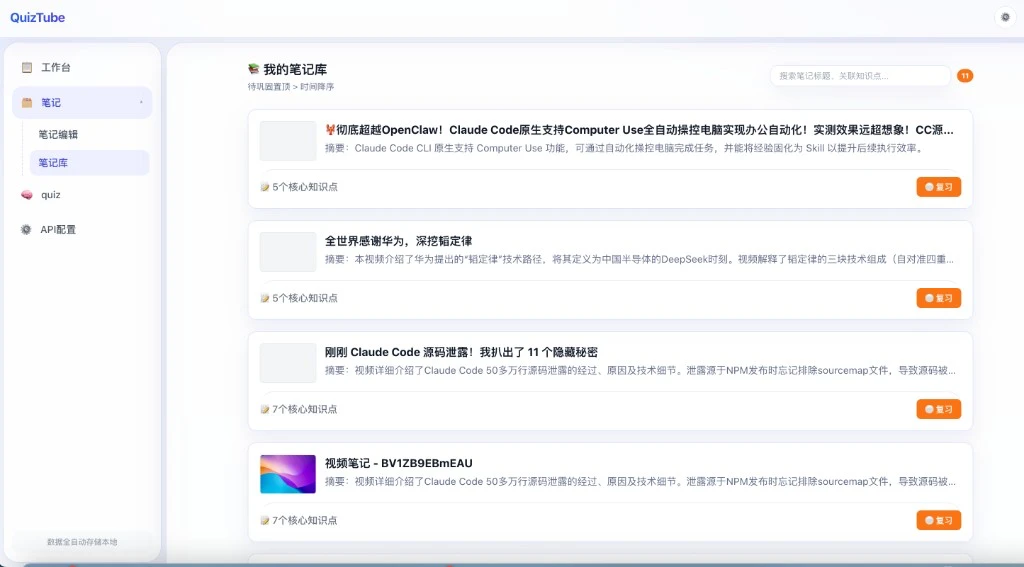The height and width of the screenshot is (567, 1024).
Task: Open the 彻底超越OpenClaw note title
Action: 639,130
